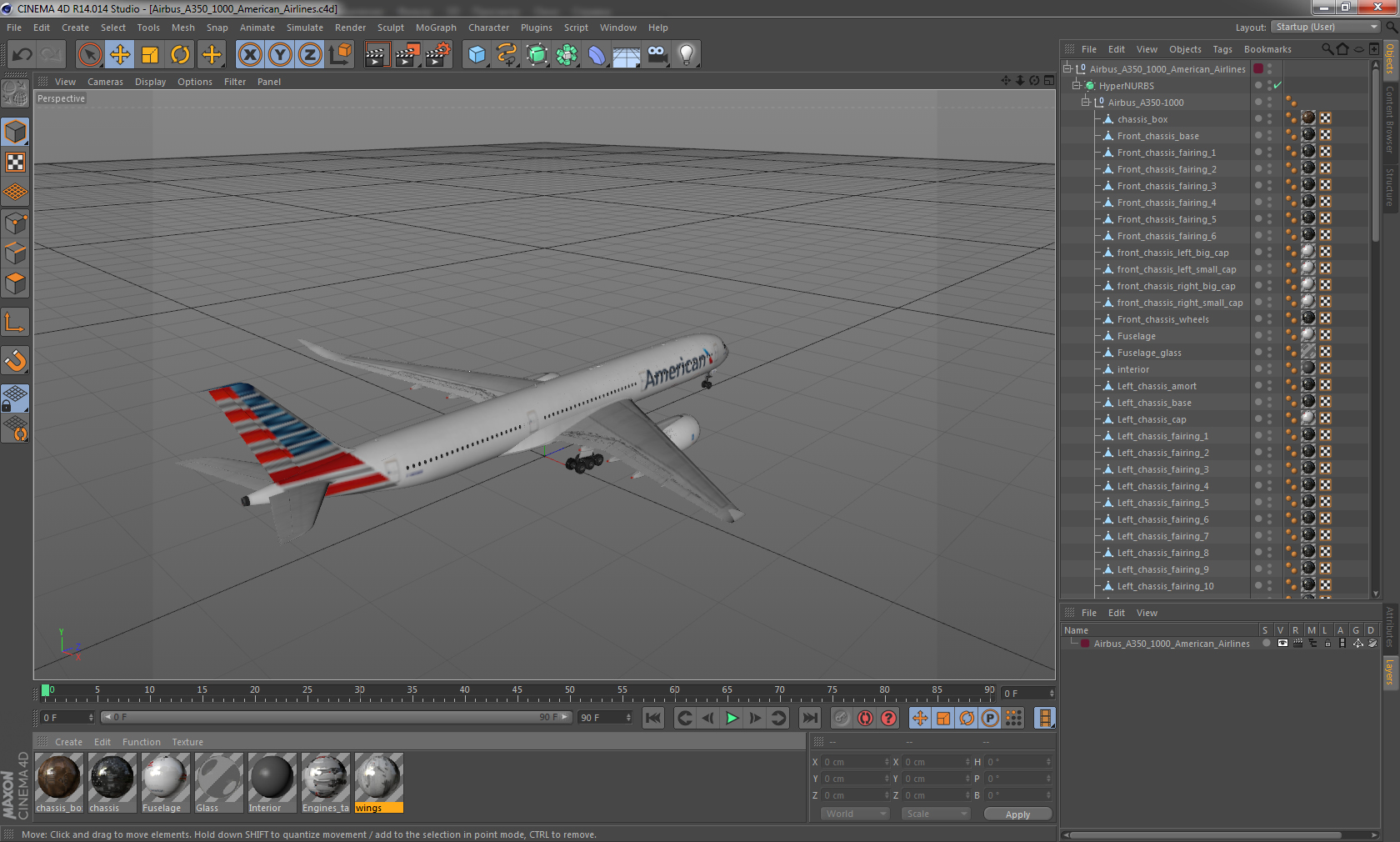Open the World coordinate dropdown
The width and height of the screenshot is (1400, 842).
pyautogui.click(x=856, y=814)
